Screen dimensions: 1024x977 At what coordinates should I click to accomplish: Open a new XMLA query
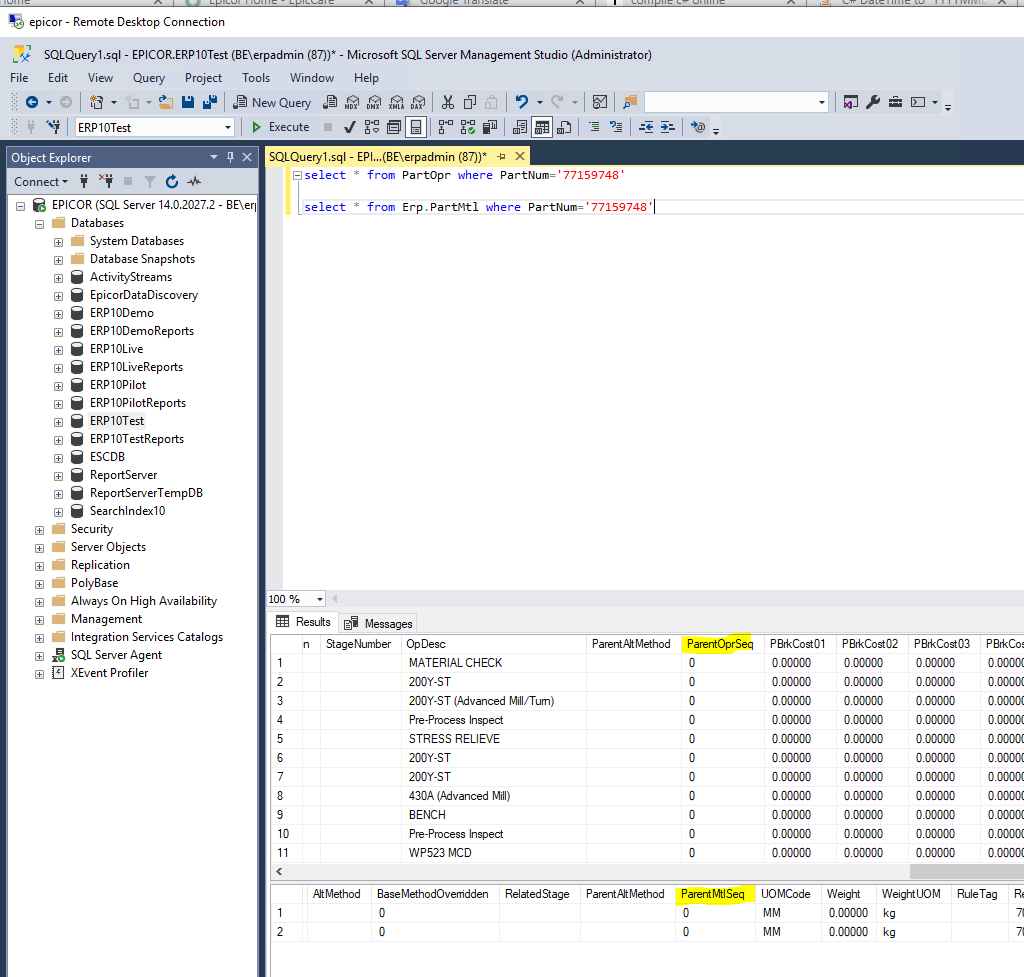point(396,102)
